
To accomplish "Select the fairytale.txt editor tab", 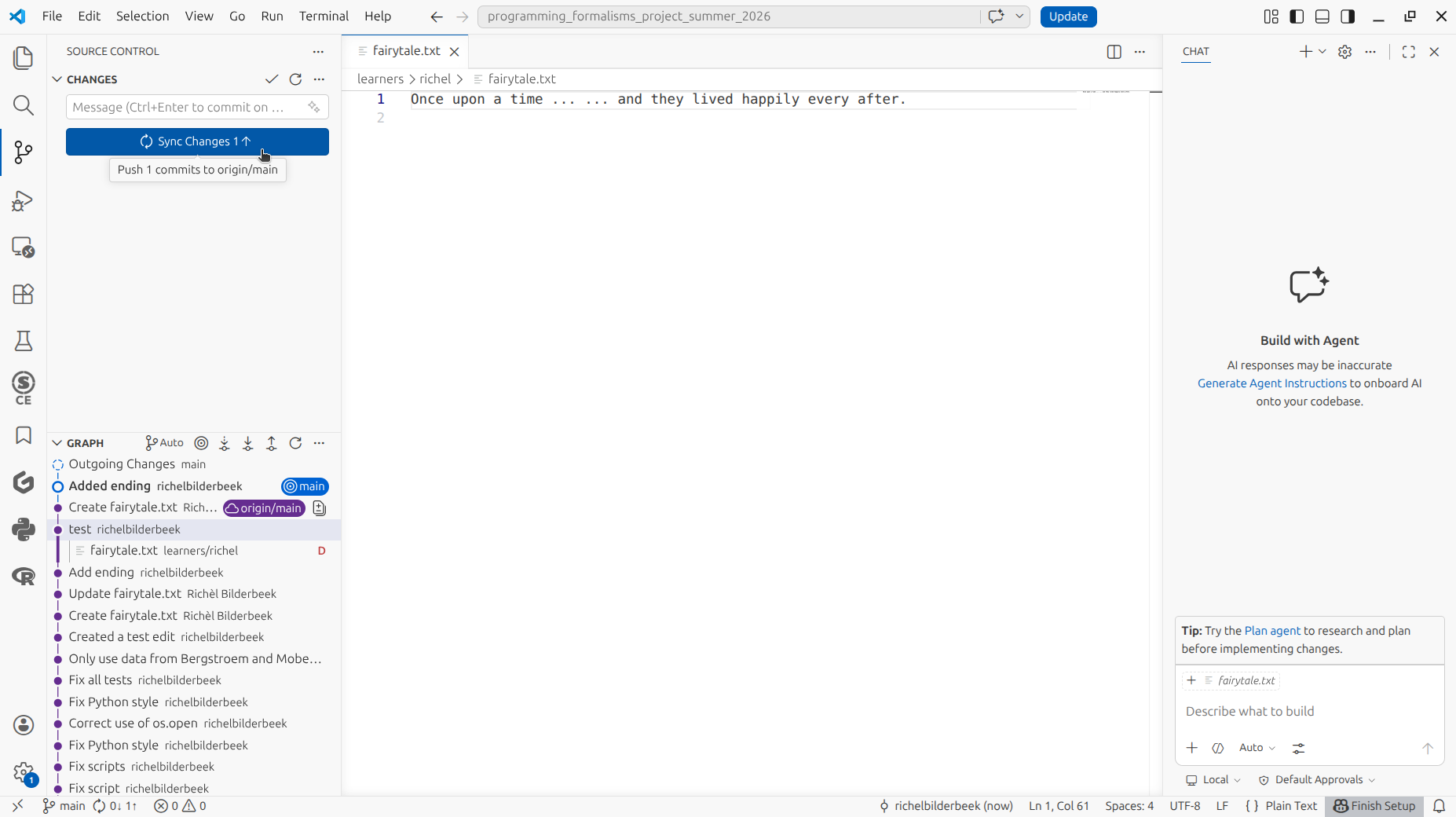I will (x=406, y=51).
